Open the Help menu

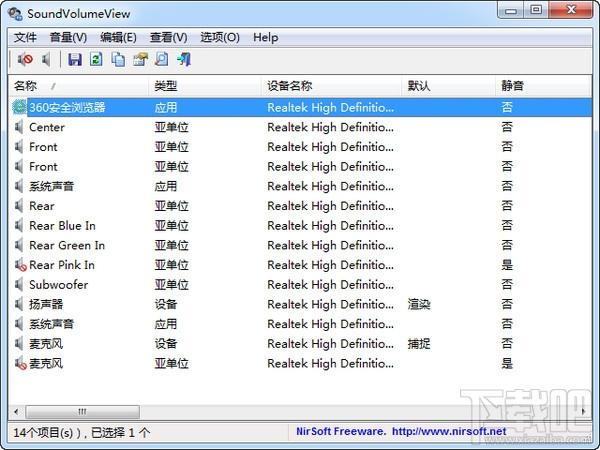tap(266, 38)
